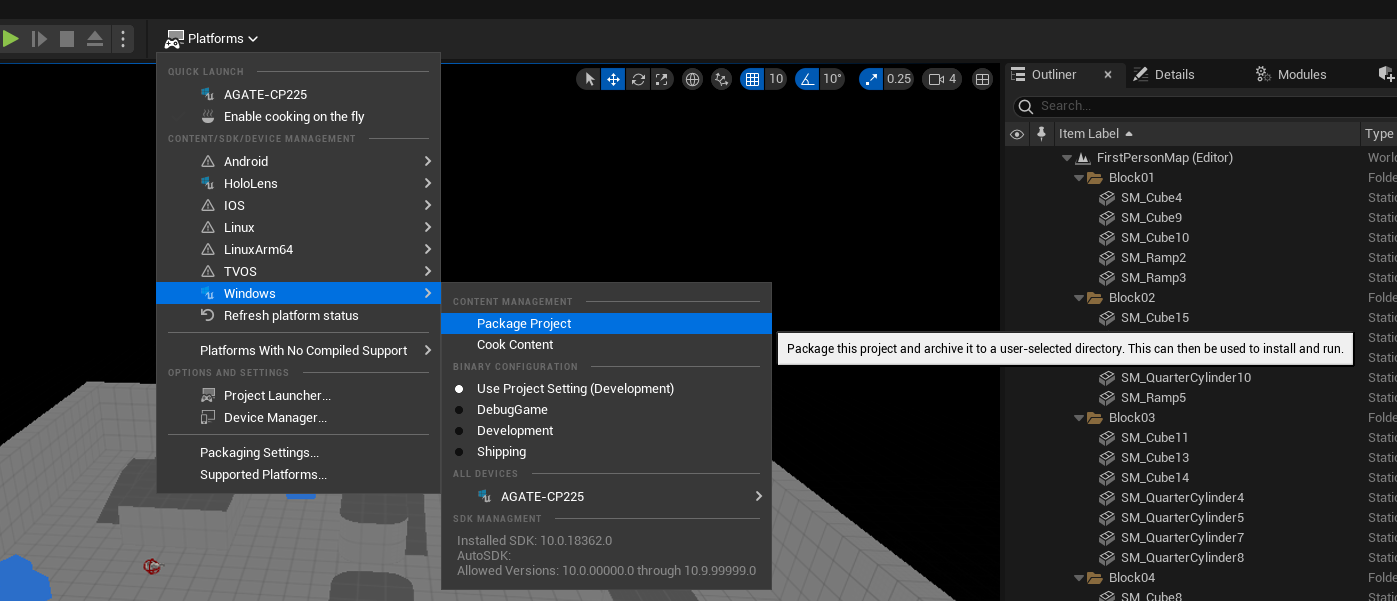Collapse the Block01 folder in Outliner
Image resolution: width=1397 pixels, height=601 pixels.
click(x=1079, y=178)
